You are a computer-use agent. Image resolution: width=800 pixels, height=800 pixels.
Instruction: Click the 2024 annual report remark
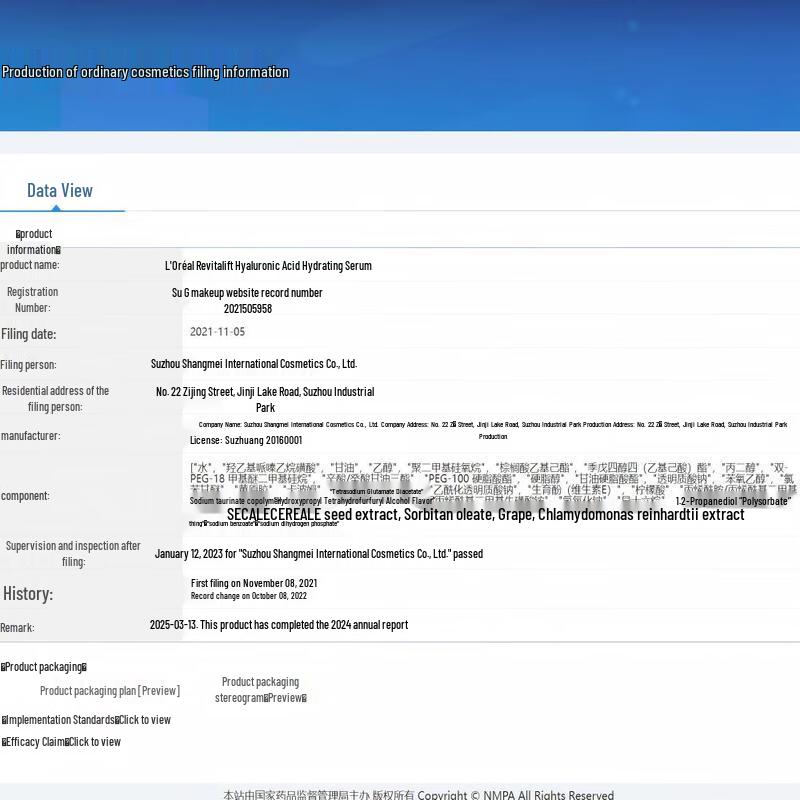pyautogui.click(x=279, y=625)
